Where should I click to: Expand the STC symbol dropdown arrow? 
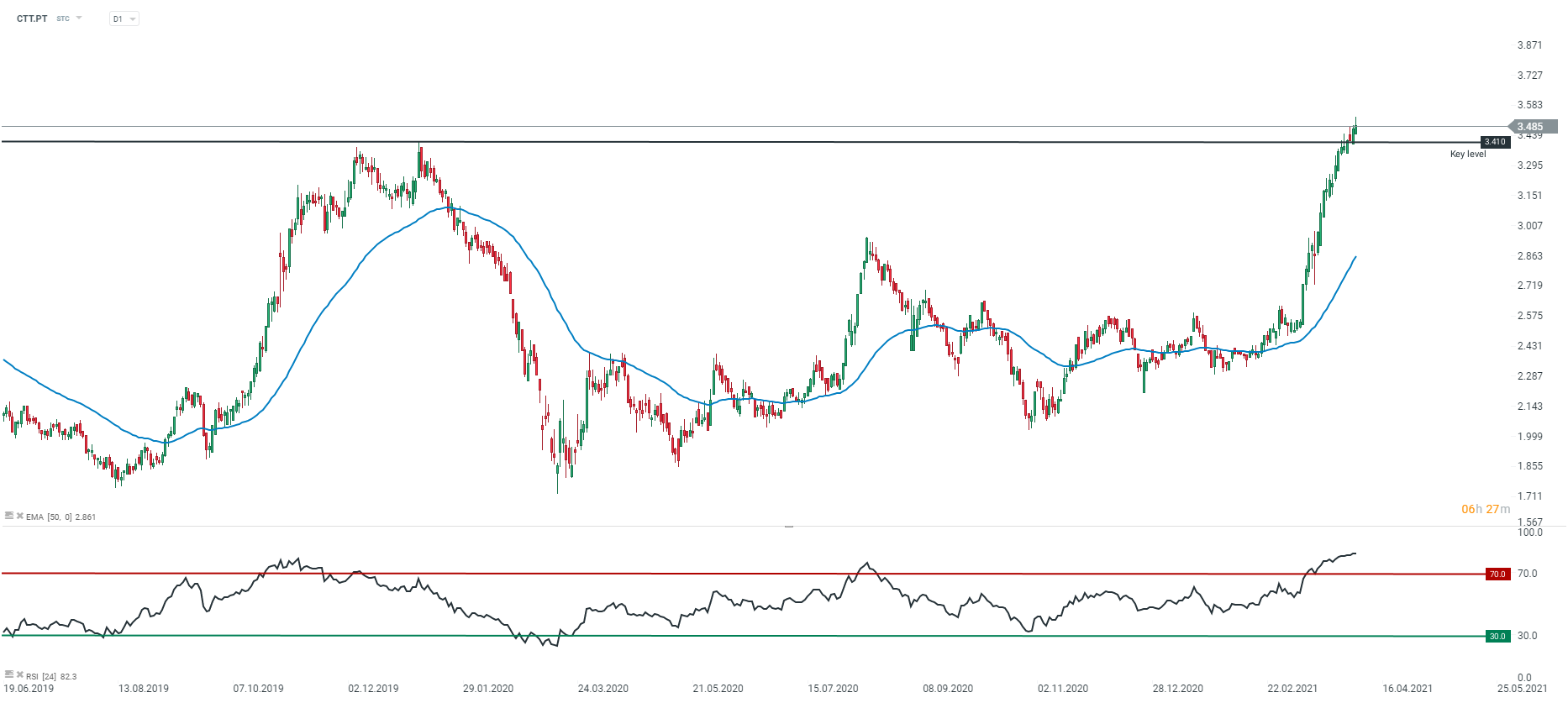(79, 18)
